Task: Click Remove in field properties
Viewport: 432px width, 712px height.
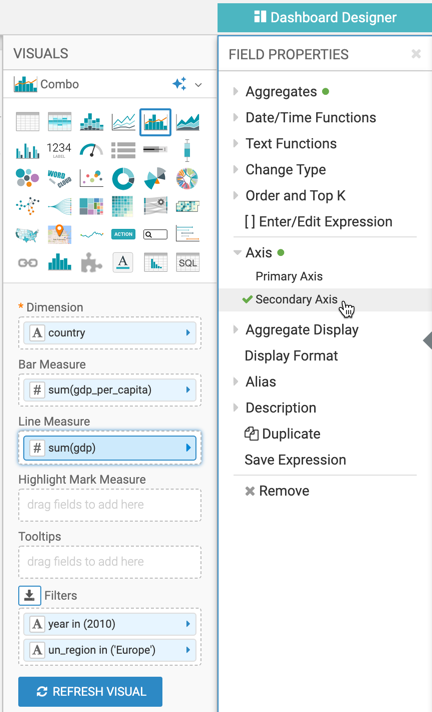Action: coord(277,491)
